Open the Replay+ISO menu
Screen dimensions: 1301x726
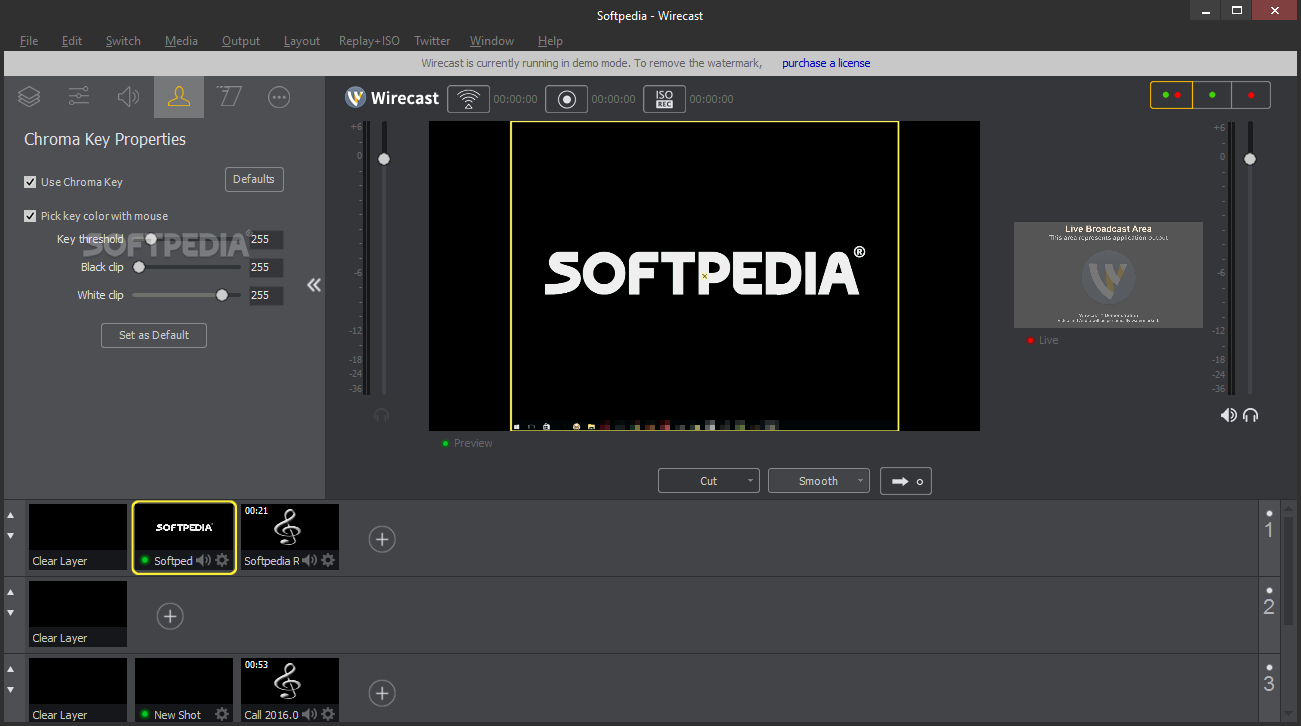tap(369, 41)
